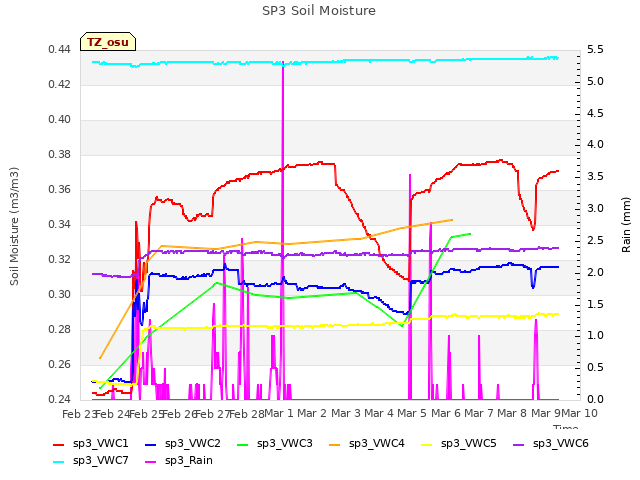Click the blue sp3_VWC2 legend swatch
Screen dimensions: 640x480
coord(151,444)
